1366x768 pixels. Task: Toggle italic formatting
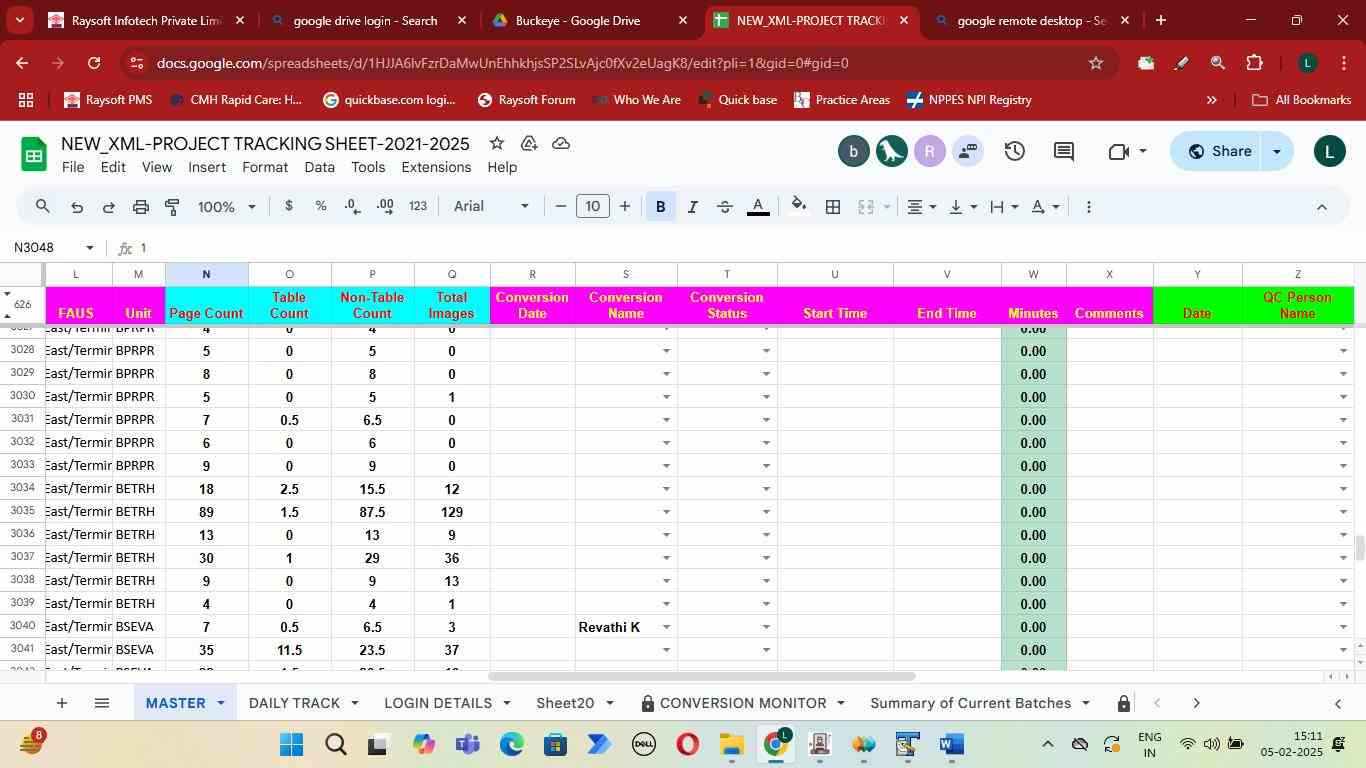click(692, 207)
